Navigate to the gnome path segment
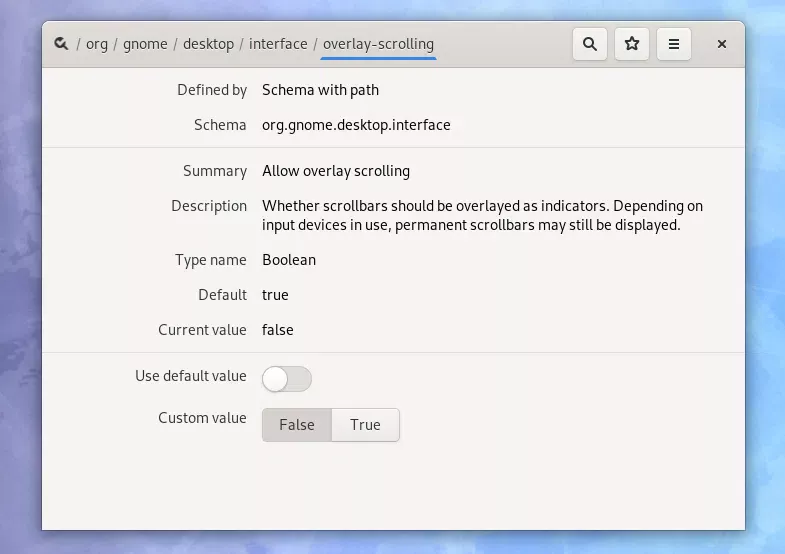The width and height of the screenshot is (785, 554). (145, 44)
